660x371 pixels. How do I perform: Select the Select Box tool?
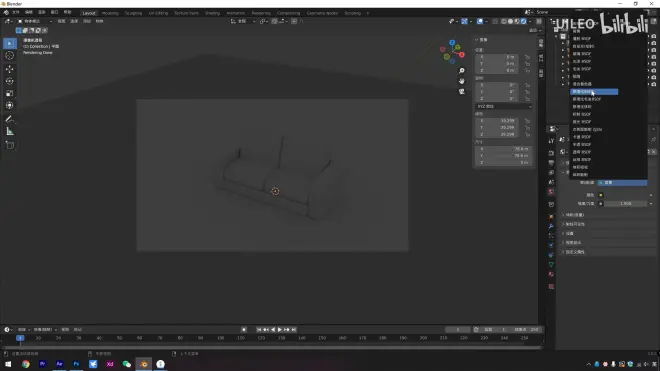click(10, 43)
